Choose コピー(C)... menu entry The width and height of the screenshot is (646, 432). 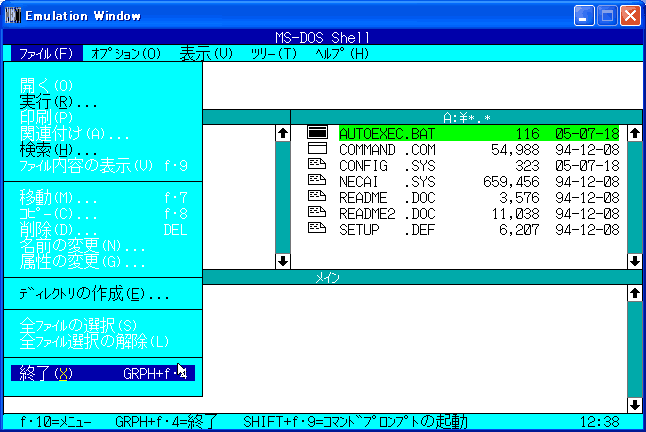pos(103,214)
